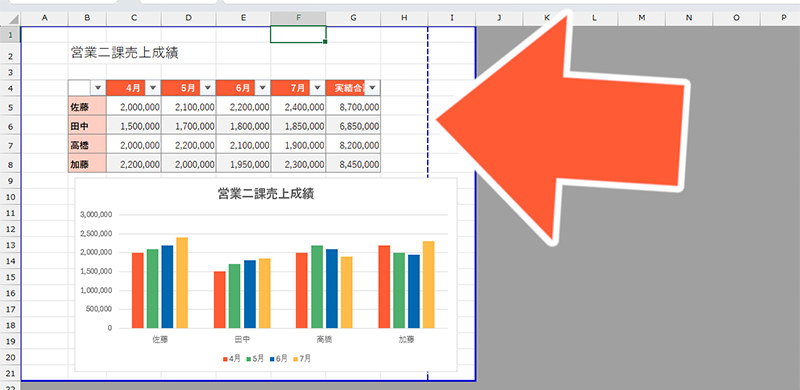The image size is (800, 390).
Task: Select row 21 header
Action: pos(10,373)
